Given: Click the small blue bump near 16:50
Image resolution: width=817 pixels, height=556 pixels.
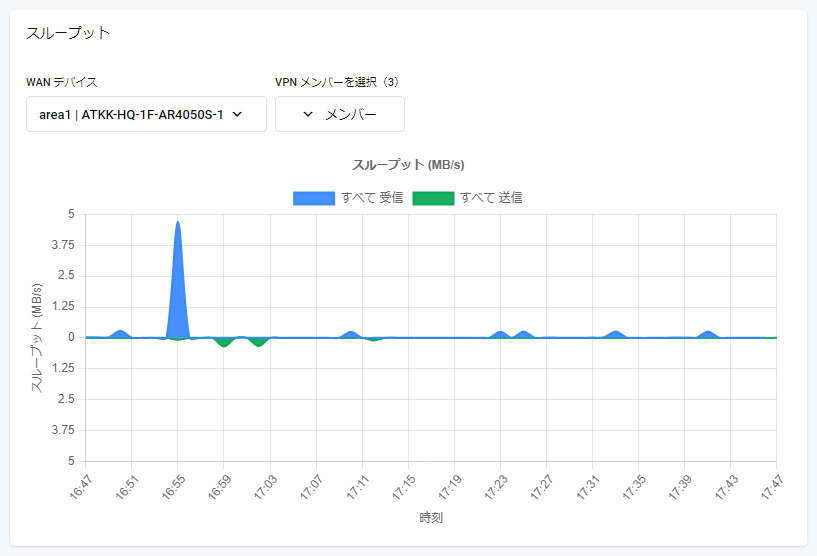Looking at the screenshot, I should coord(121,333).
